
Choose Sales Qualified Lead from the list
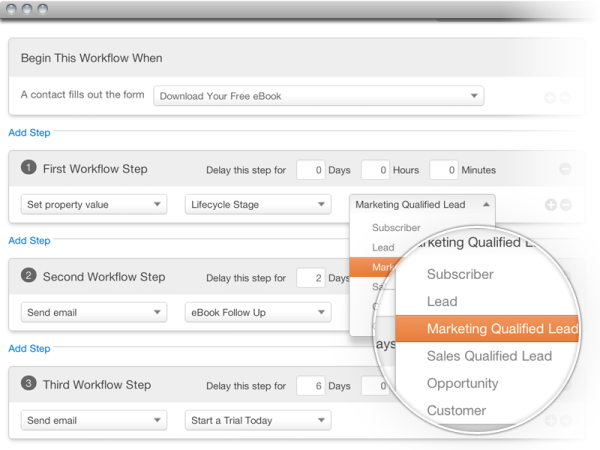(x=489, y=356)
